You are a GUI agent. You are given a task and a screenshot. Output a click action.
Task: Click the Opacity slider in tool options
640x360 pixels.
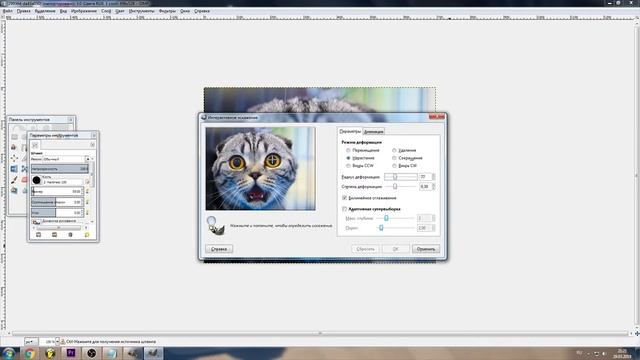tap(60, 169)
